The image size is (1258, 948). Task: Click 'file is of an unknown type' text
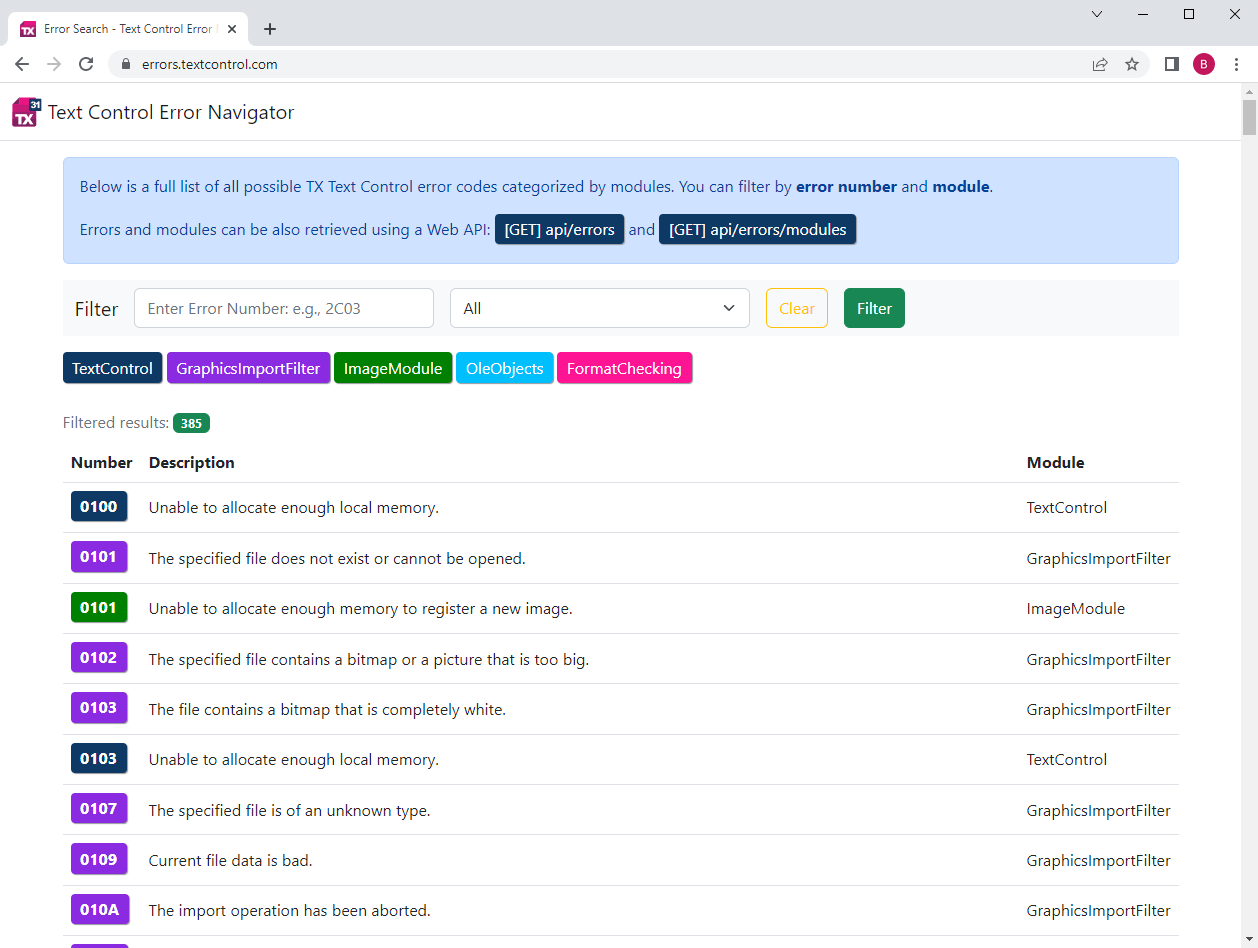pyautogui.click(x=290, y=810)
